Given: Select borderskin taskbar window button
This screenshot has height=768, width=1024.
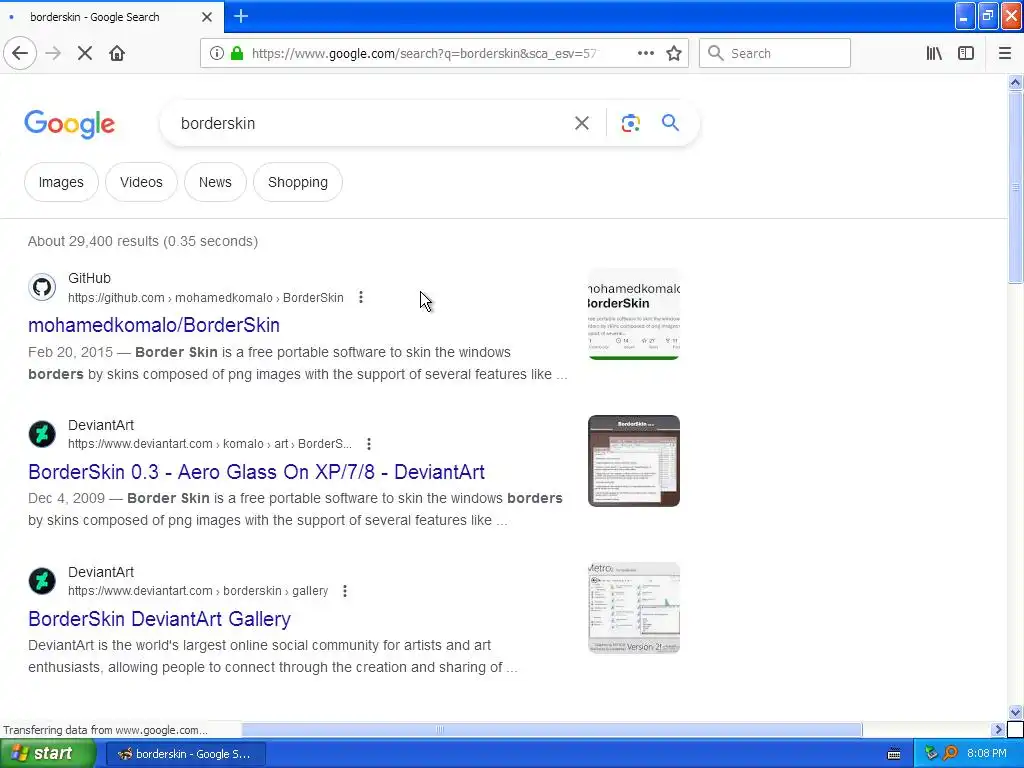Looking at the screenshot, I should tap(185, 754).
